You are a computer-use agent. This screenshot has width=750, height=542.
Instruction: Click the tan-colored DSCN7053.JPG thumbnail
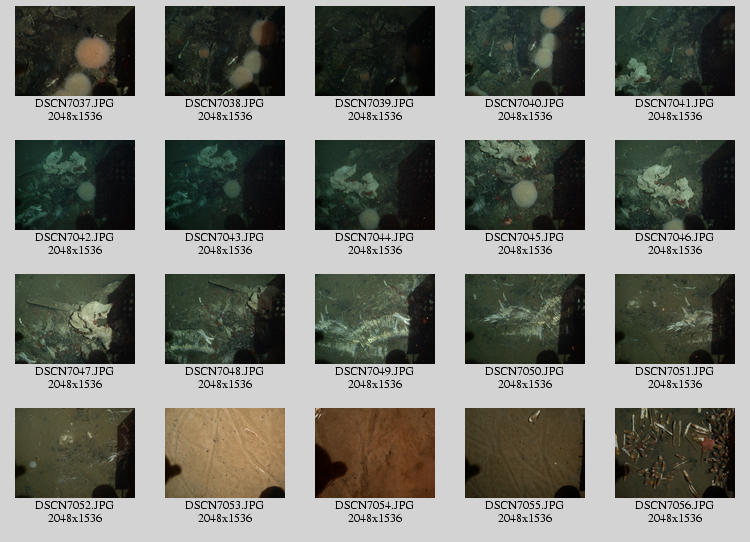coord(225,453)
